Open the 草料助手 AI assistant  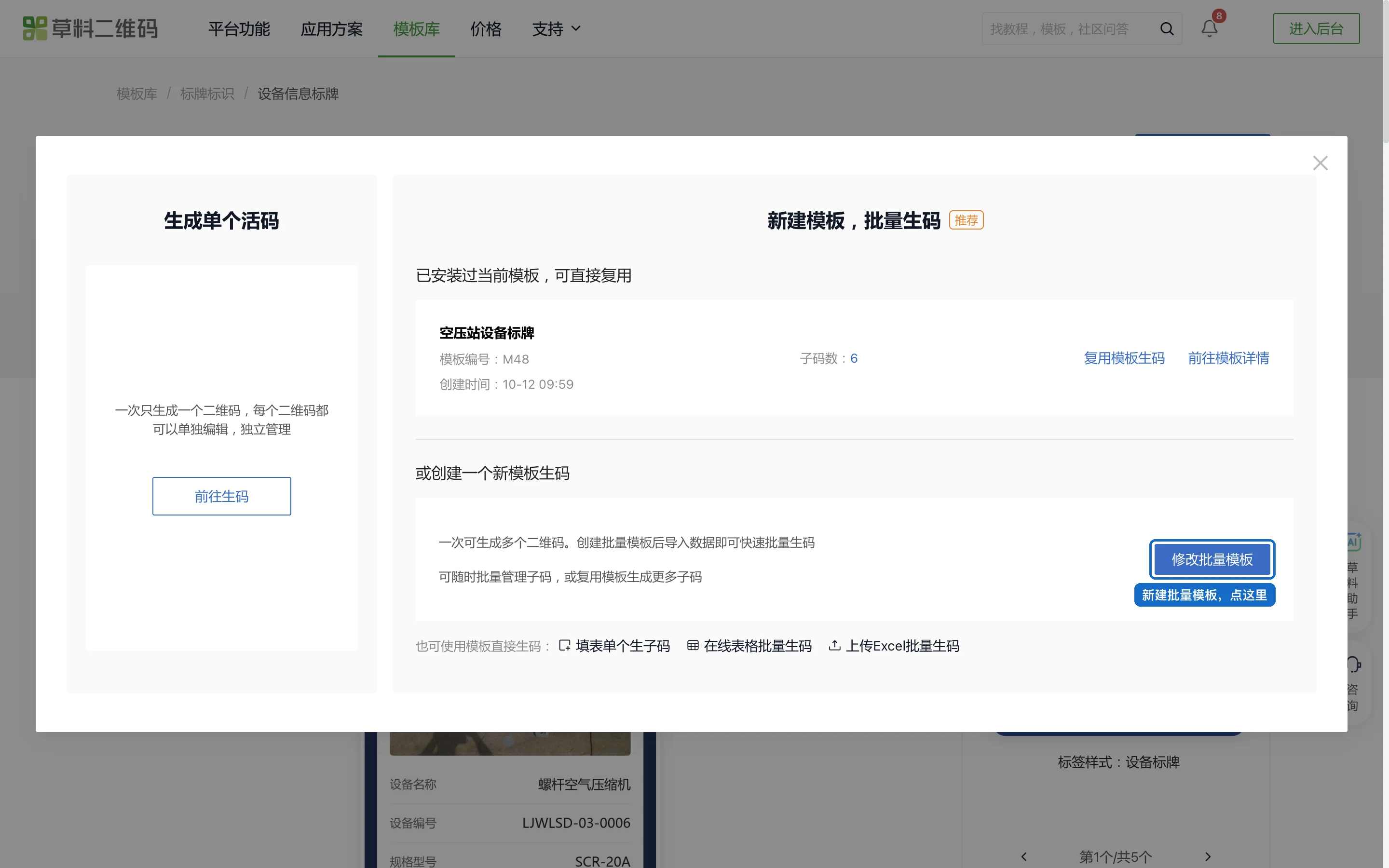[x=1353, y=577]
